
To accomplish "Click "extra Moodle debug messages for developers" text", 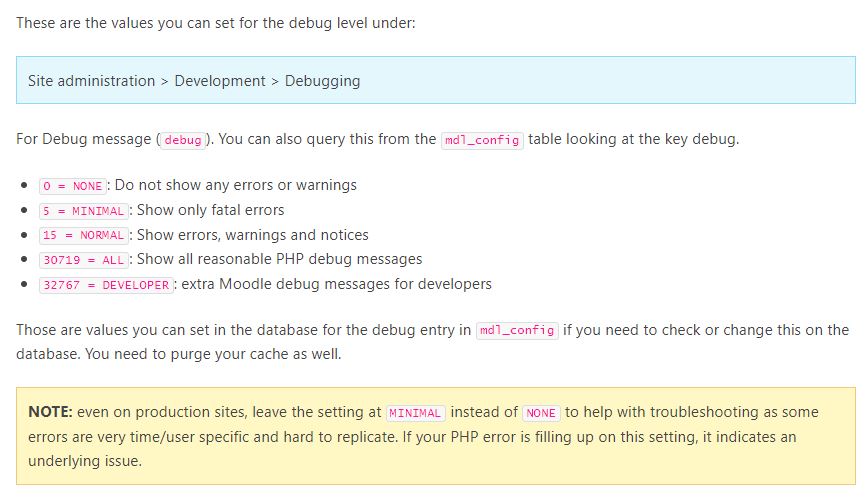I will [x=336, y=284].
